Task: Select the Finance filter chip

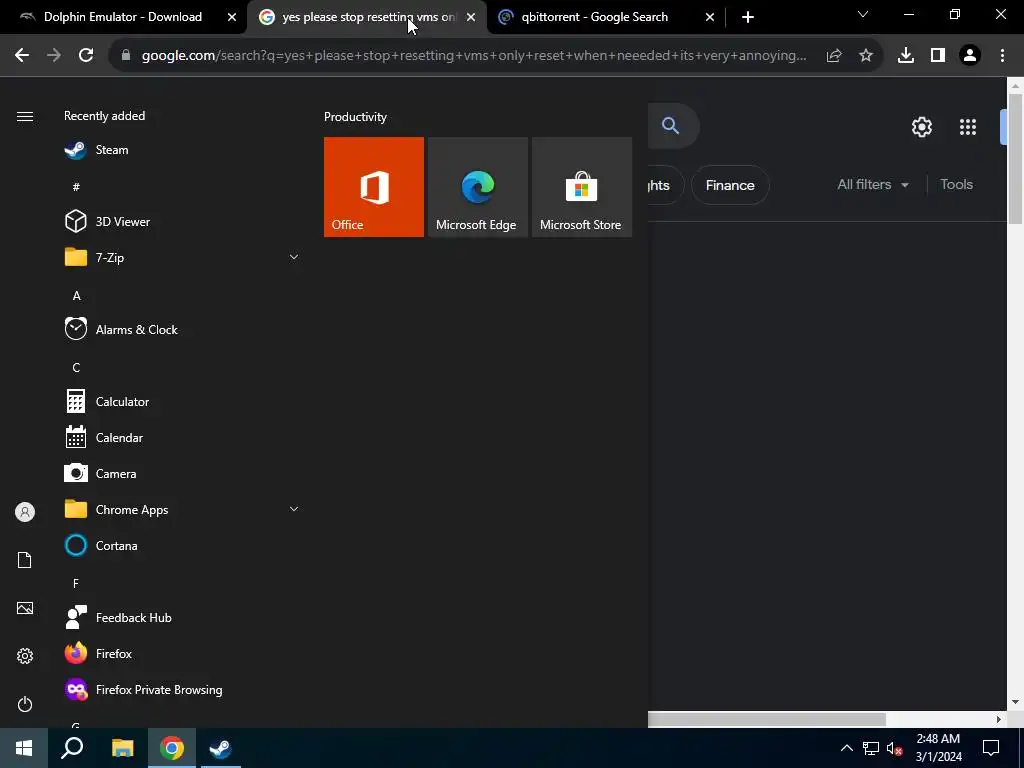Action: coord(730,185)
